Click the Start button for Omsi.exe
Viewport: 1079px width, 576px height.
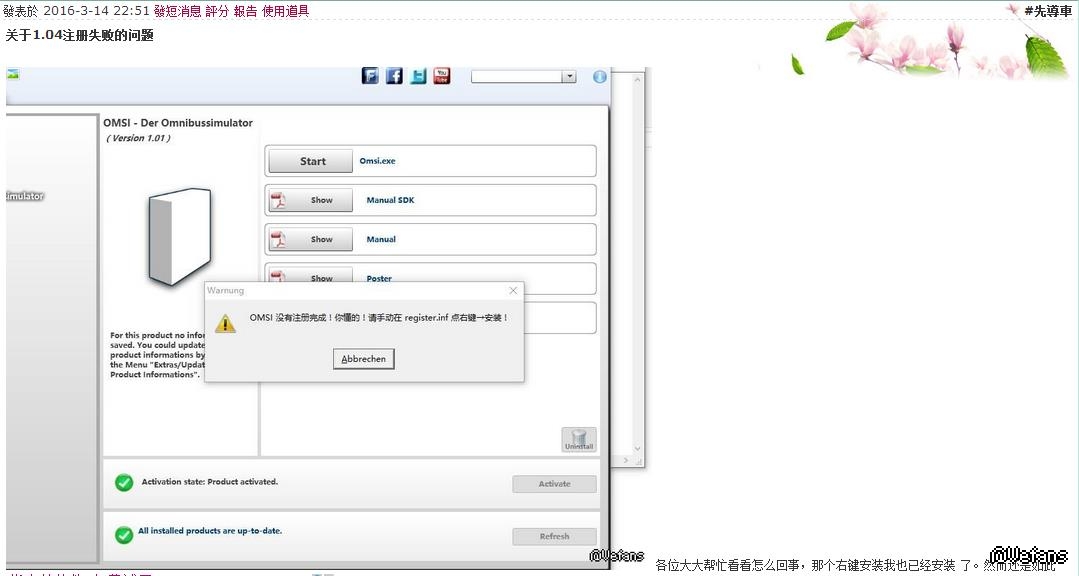[310, 161]
